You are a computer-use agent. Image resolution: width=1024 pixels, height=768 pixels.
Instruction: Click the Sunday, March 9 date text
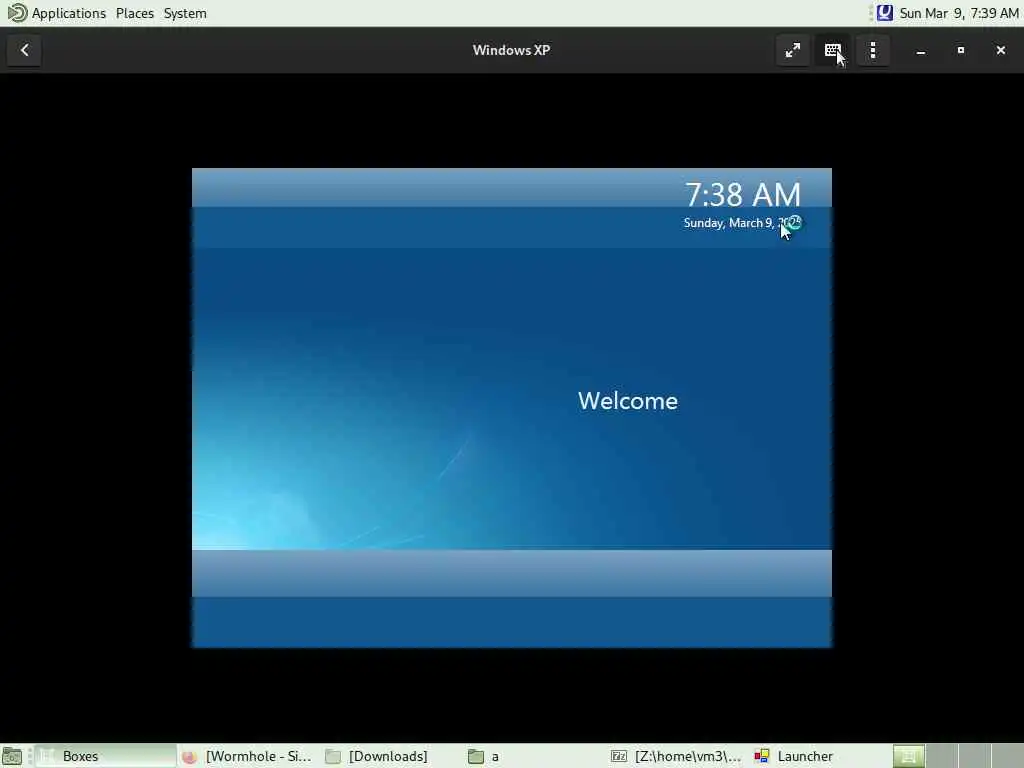[742, 223]
